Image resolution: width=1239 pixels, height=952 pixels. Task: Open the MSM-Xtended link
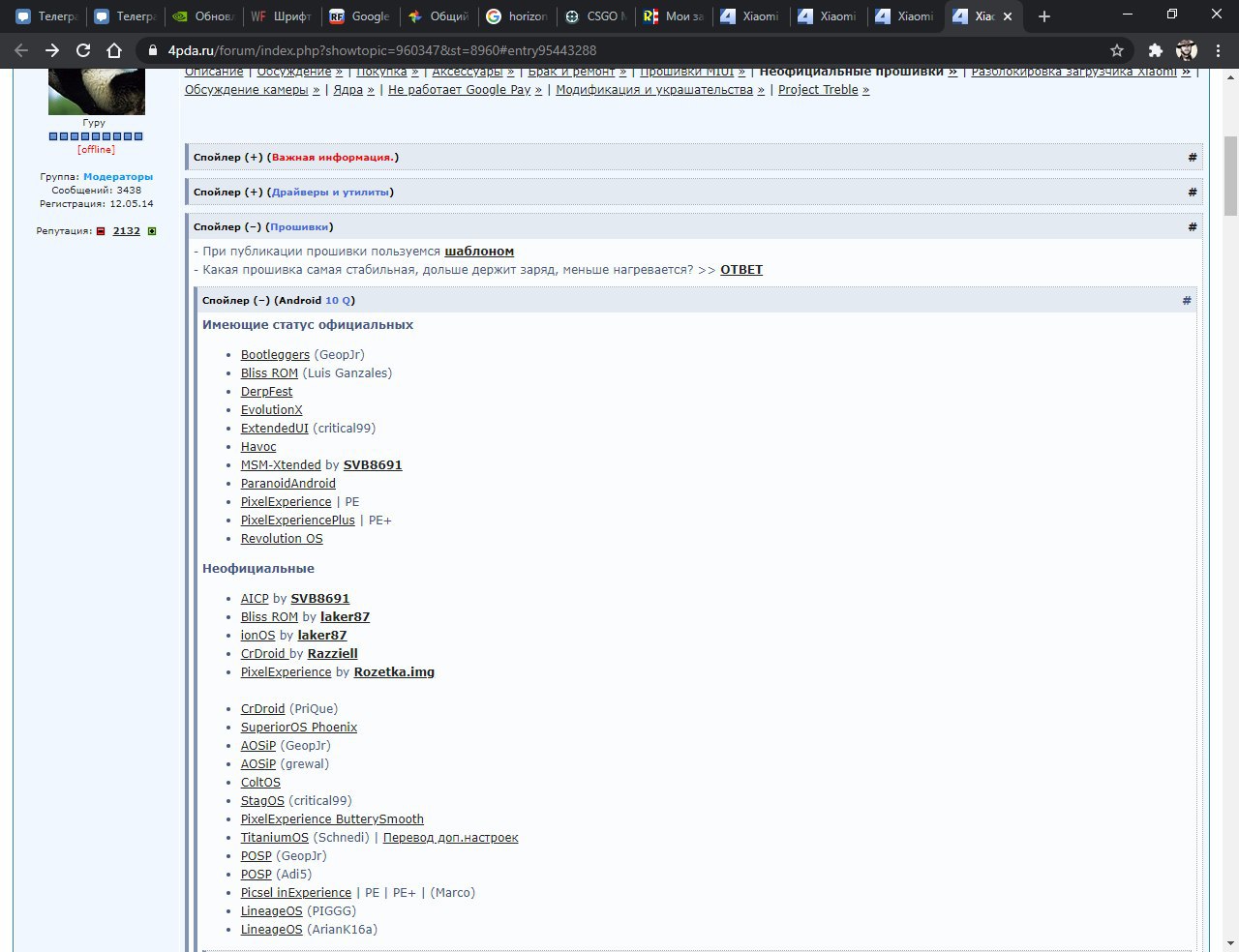pyautogui.click(x=281, y=465)
